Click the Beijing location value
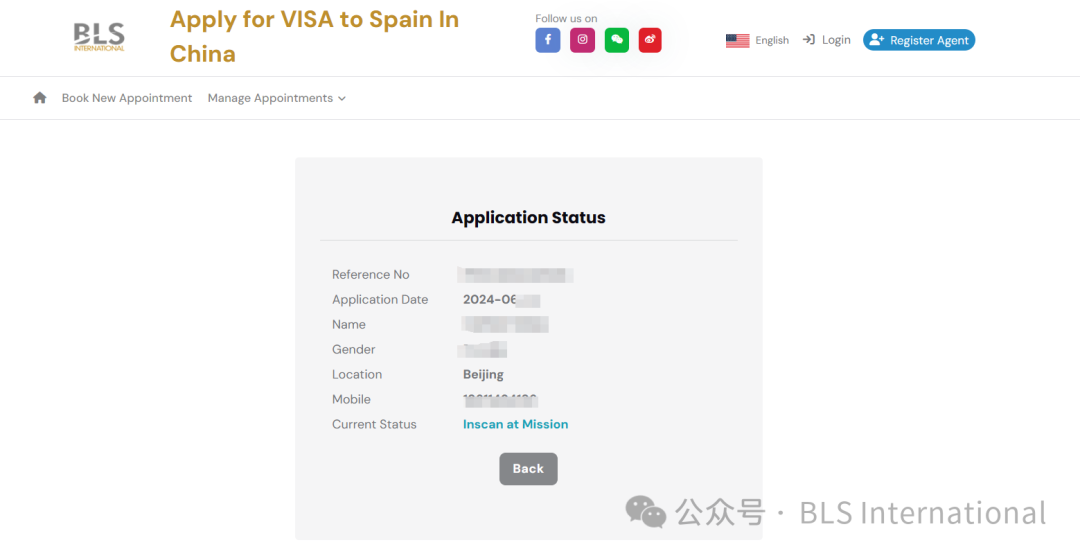This screenshot has height=556, width=1080. click(x=483, y=374)
